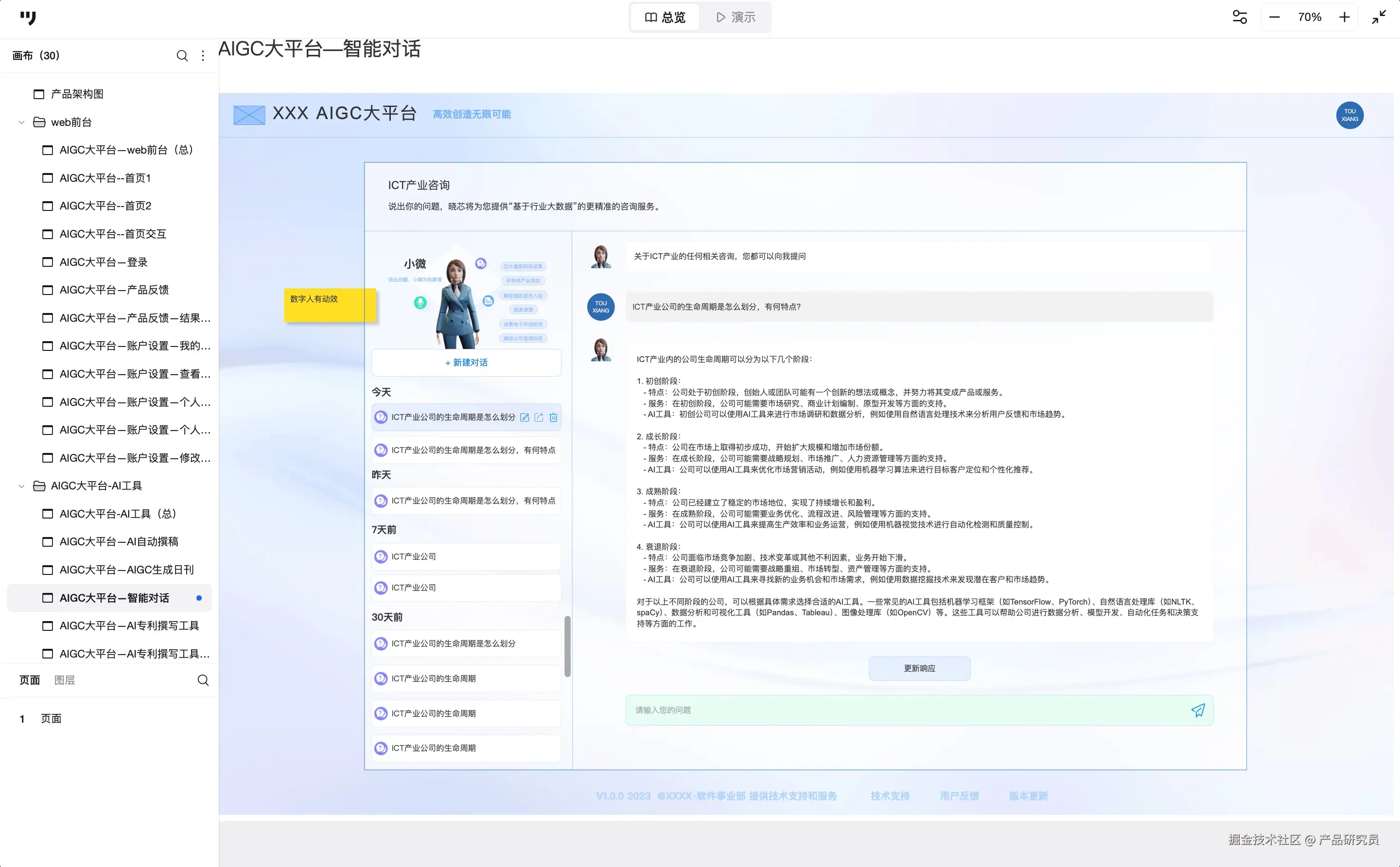Click the 更新响应 button
The image size is (1400, 867).
coord(919,668)
